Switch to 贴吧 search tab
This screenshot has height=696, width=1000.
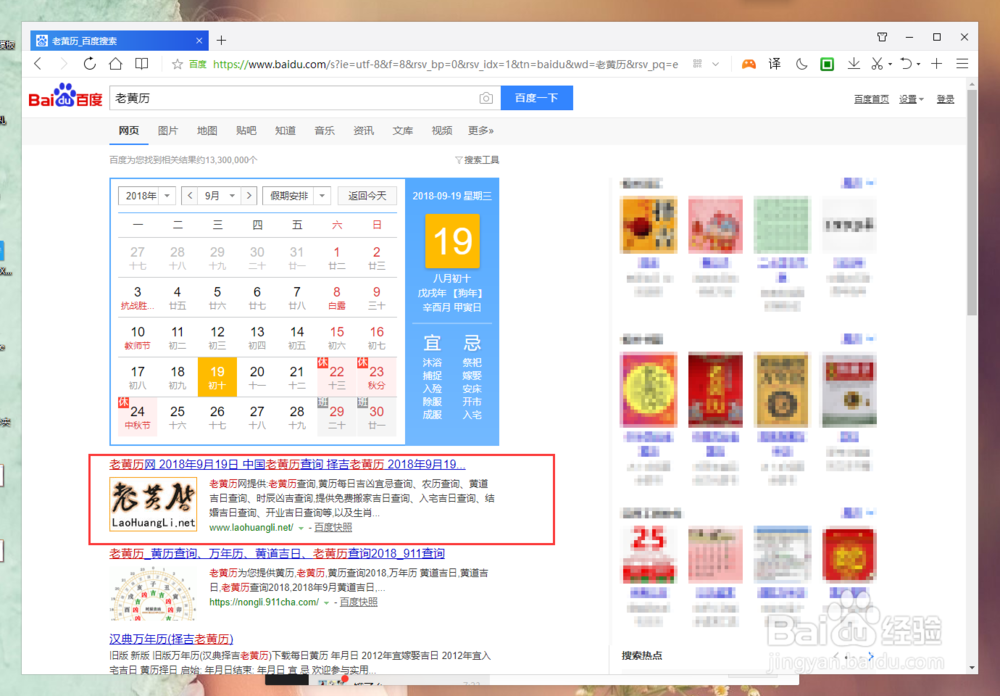[x=246, y=130]
